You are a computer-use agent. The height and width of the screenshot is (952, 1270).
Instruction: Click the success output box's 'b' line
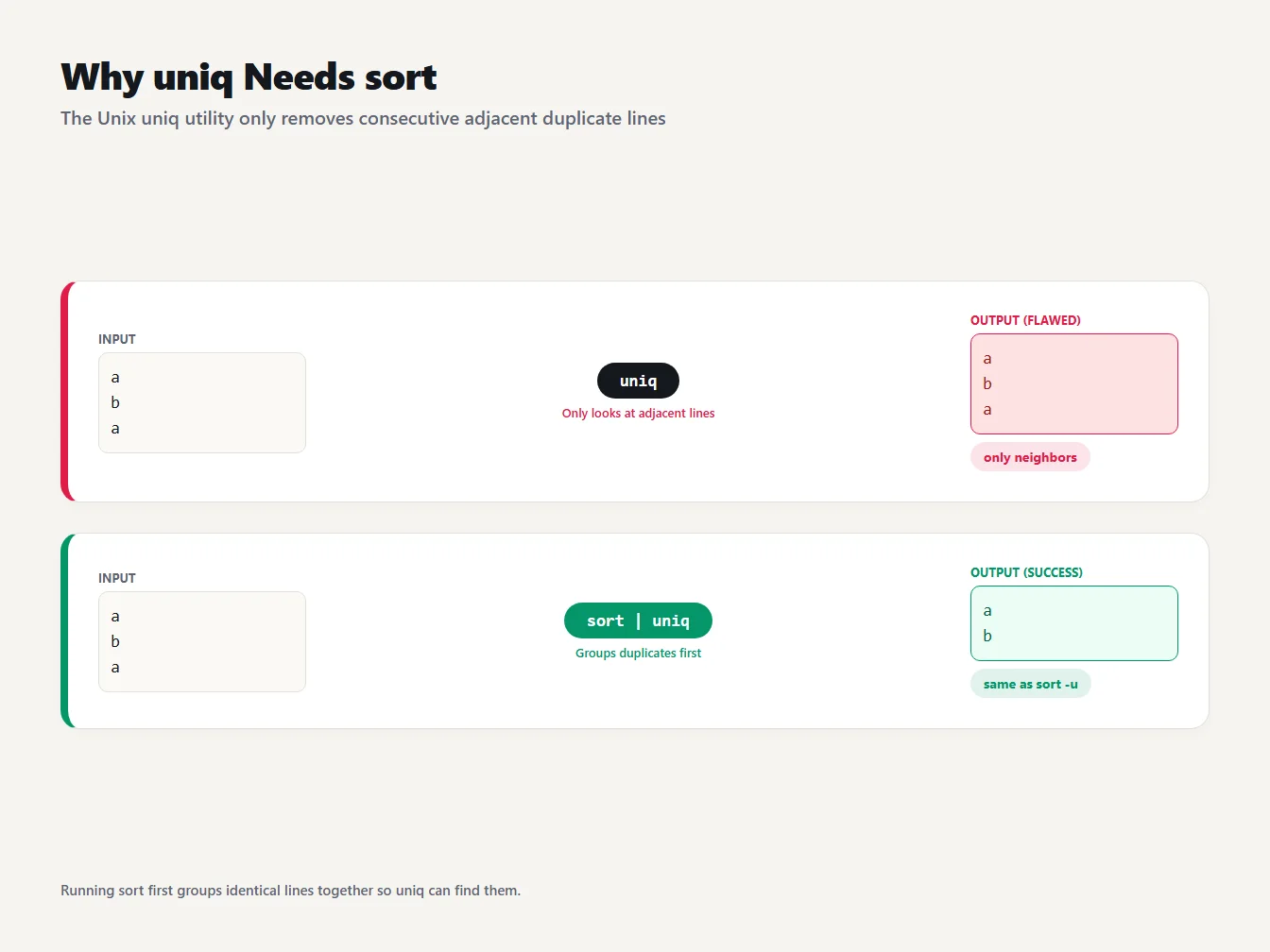tap(987, 636)
